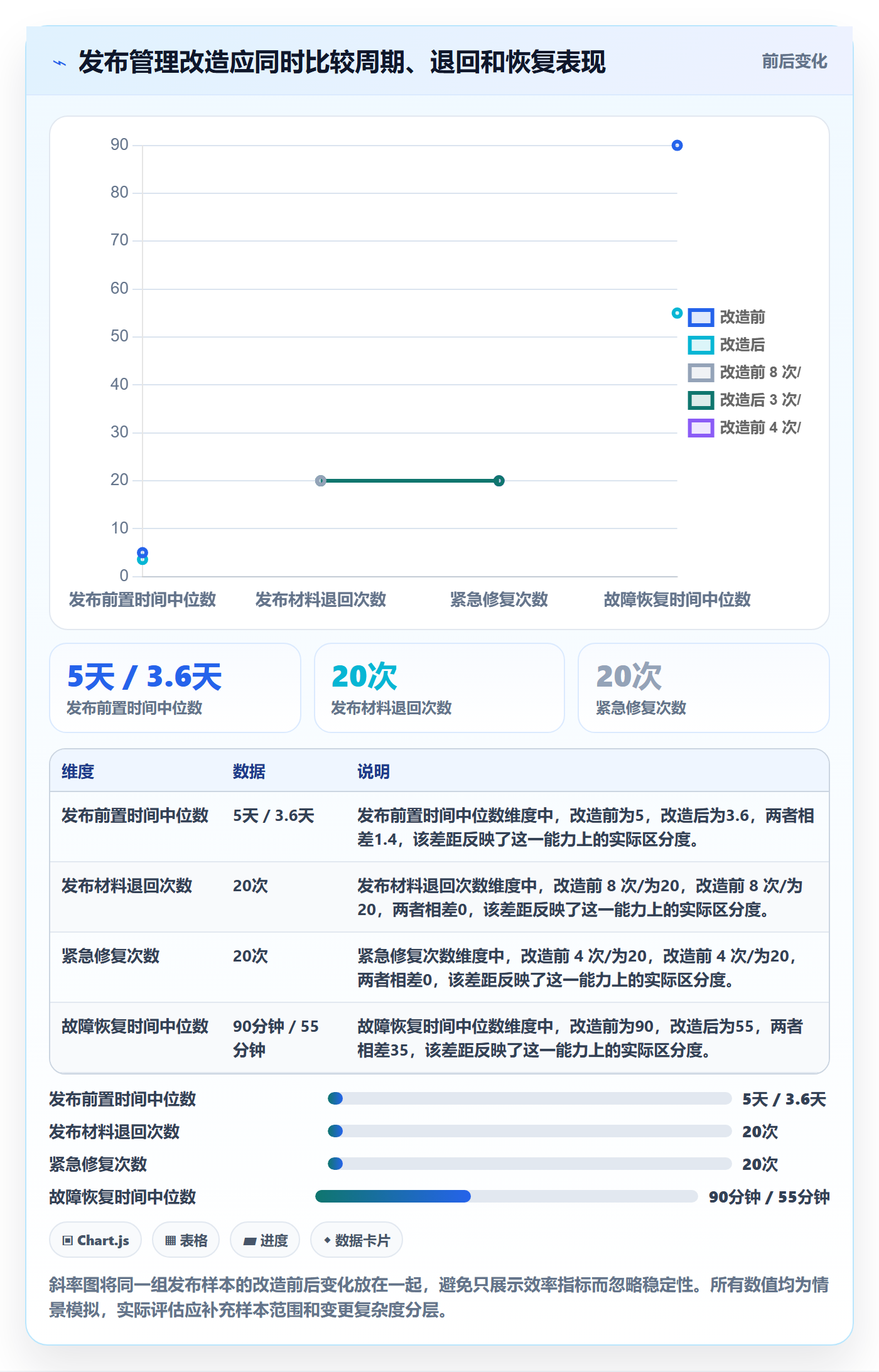Viewport: 879px width, 1372px height.
Task: Click the 说明 column header
Action: (374, 771)
